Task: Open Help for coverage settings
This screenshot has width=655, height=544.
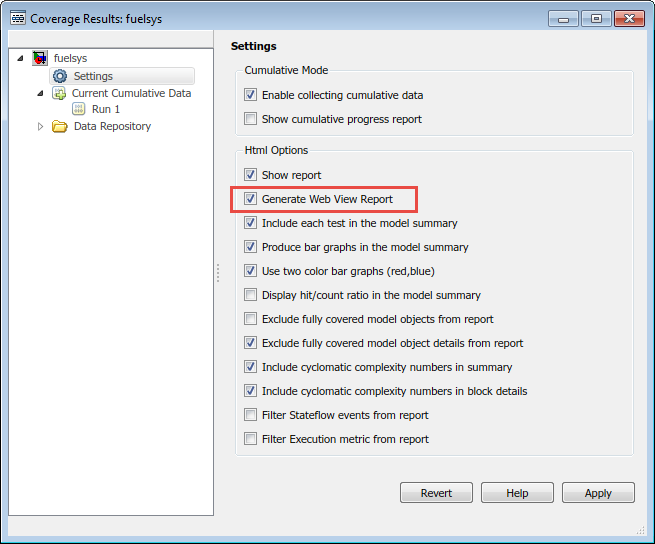Action: coord(517,493)
